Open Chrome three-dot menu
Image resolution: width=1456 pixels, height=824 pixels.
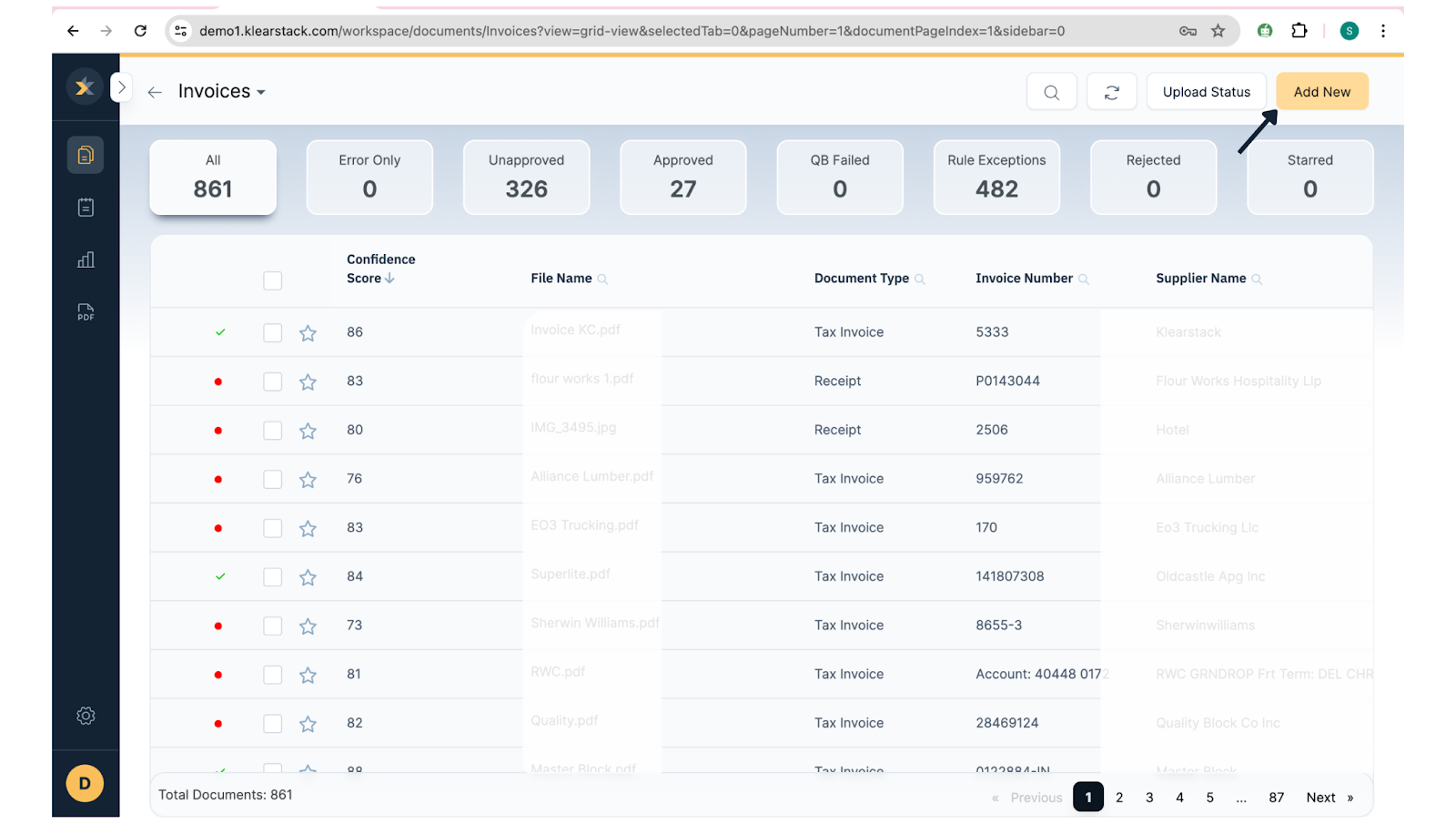click(x=1382, y=31)
